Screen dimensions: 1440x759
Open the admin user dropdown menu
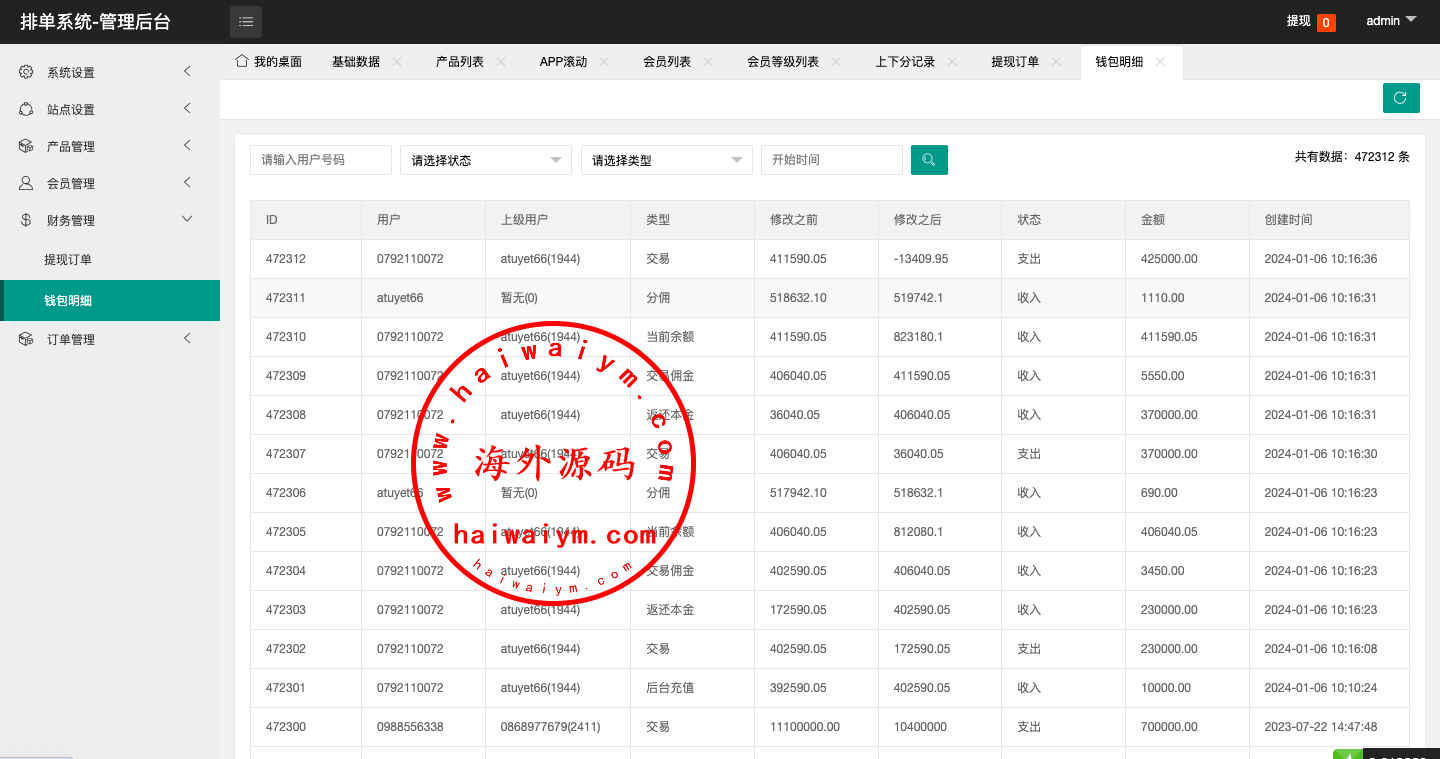1391,21
